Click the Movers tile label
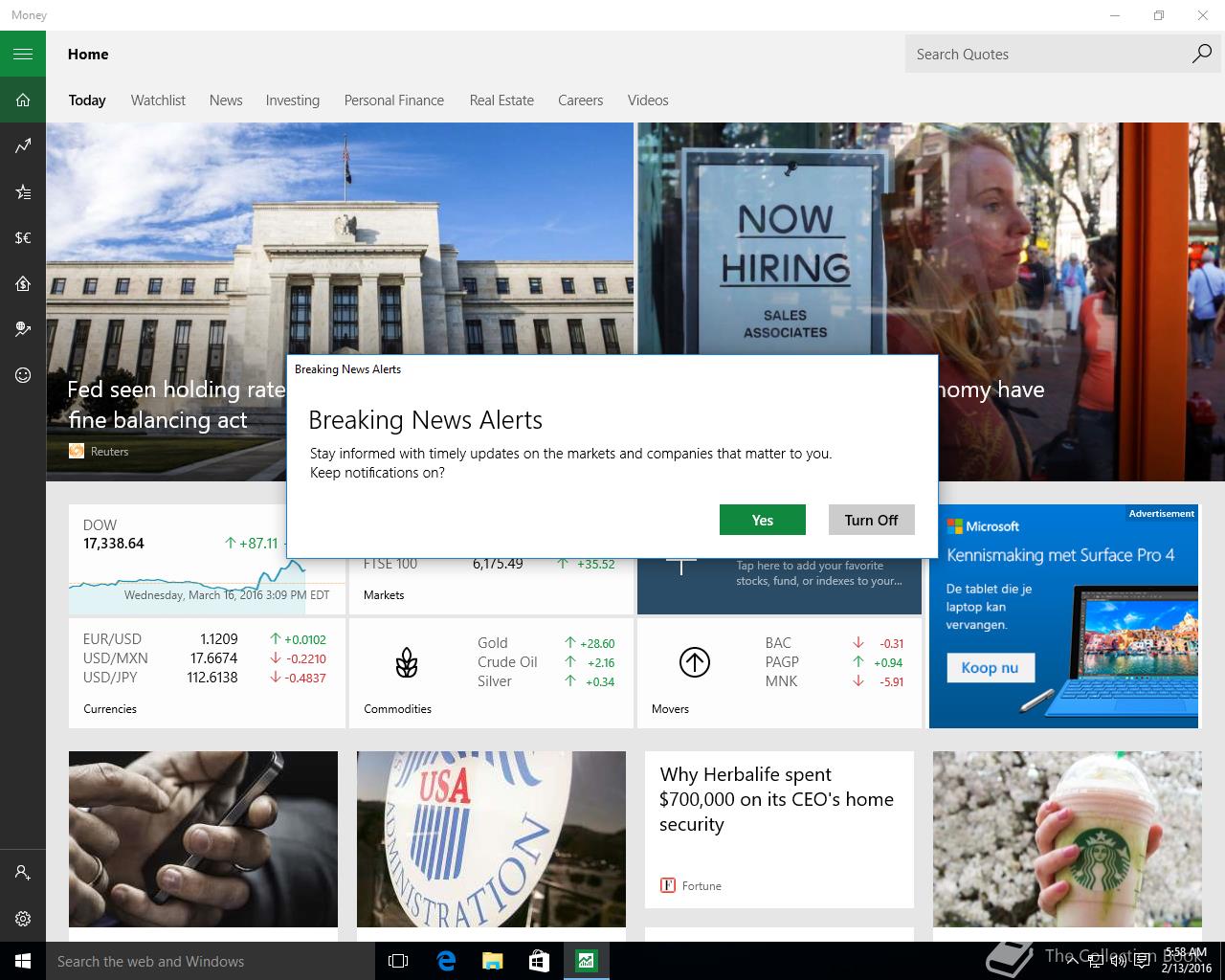This screenshot has width=1225, height=980. coord(670,709)
